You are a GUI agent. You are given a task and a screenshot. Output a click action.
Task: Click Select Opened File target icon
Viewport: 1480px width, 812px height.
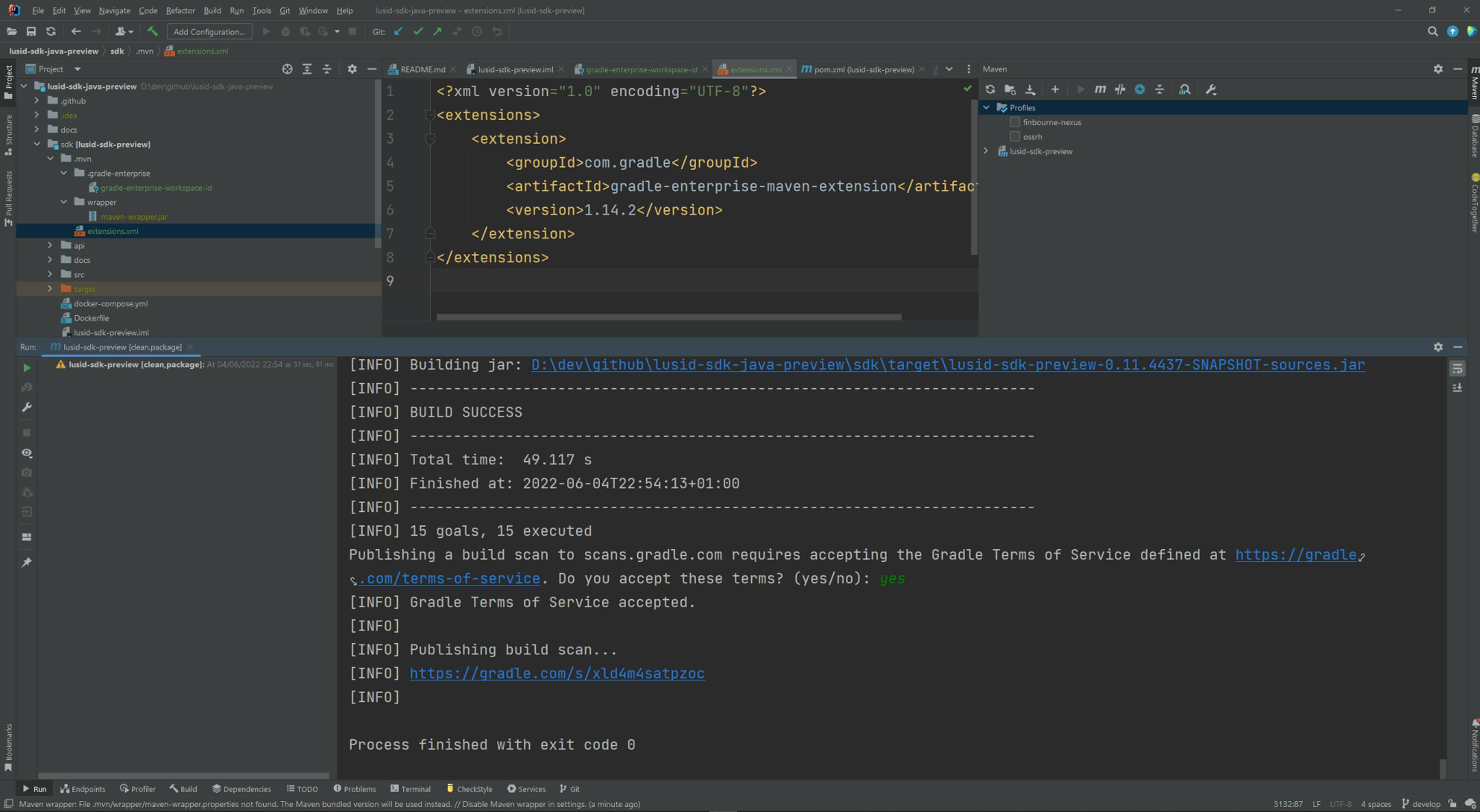287,69
